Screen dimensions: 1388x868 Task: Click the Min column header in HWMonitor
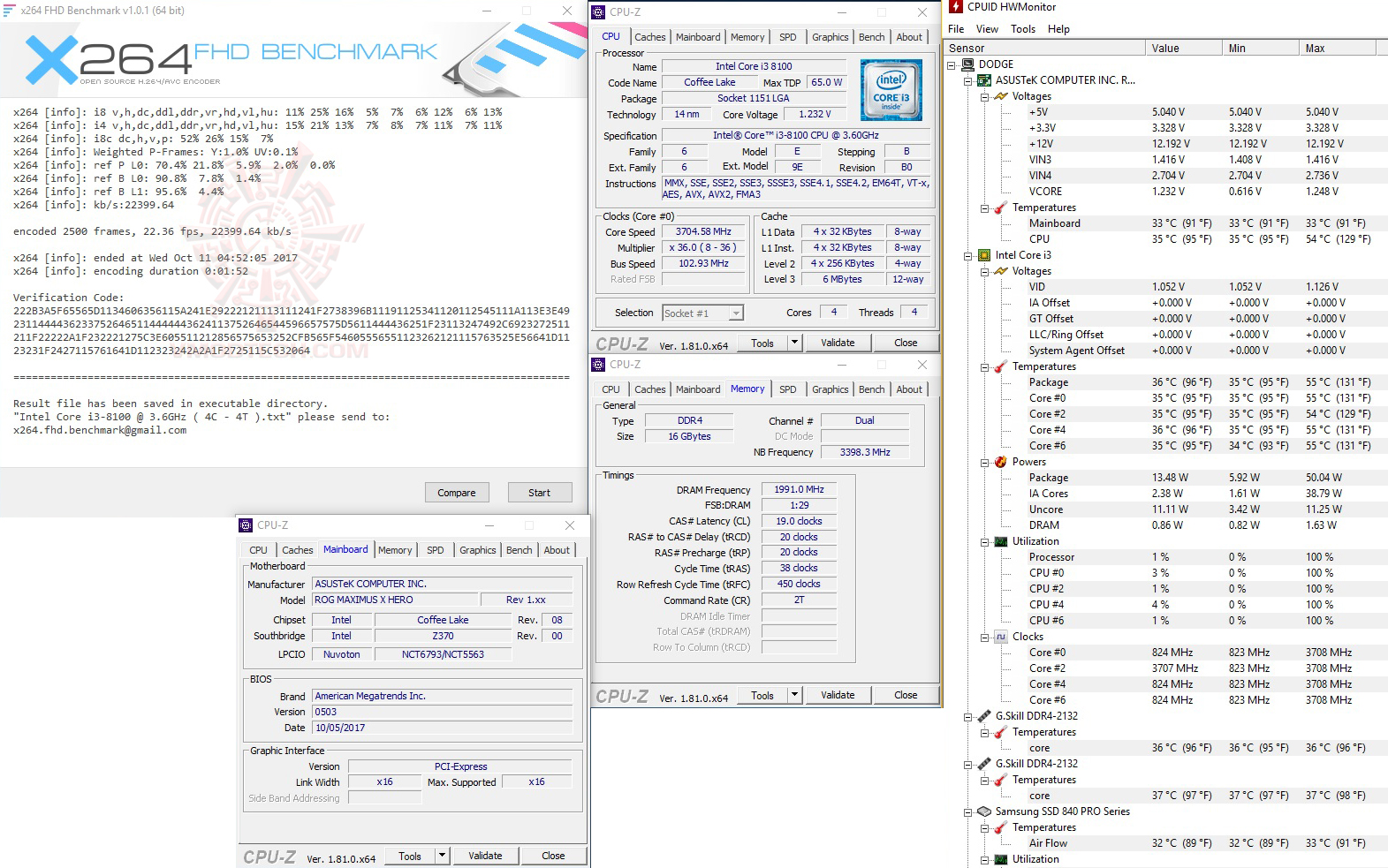click(x=1261, y=49)
